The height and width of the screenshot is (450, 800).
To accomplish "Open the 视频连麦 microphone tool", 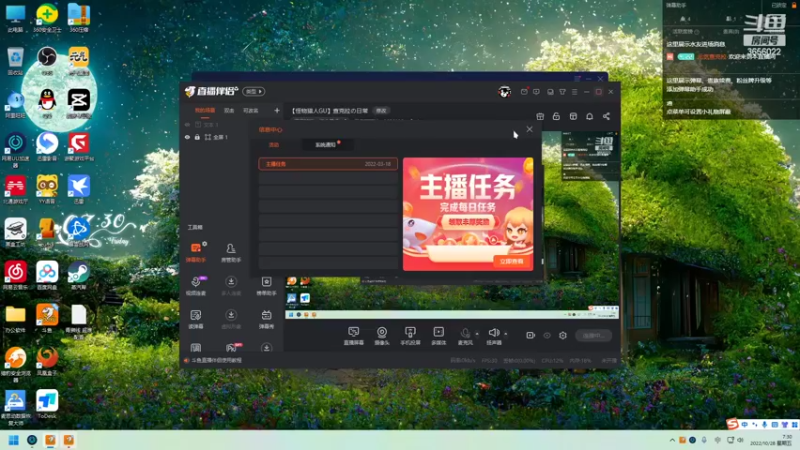I will [x=195, y=286].
